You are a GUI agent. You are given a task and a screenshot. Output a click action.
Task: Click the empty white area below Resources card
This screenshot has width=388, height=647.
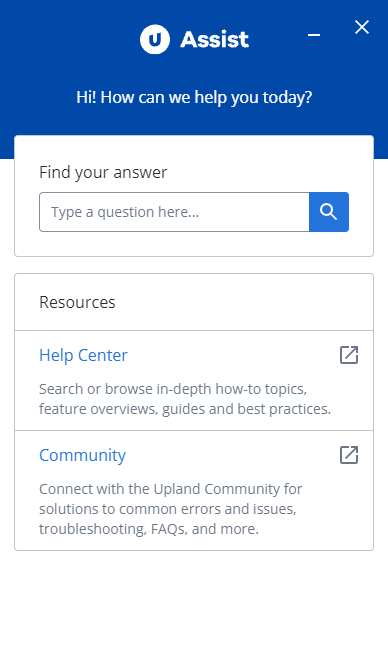tap(194, 598)
